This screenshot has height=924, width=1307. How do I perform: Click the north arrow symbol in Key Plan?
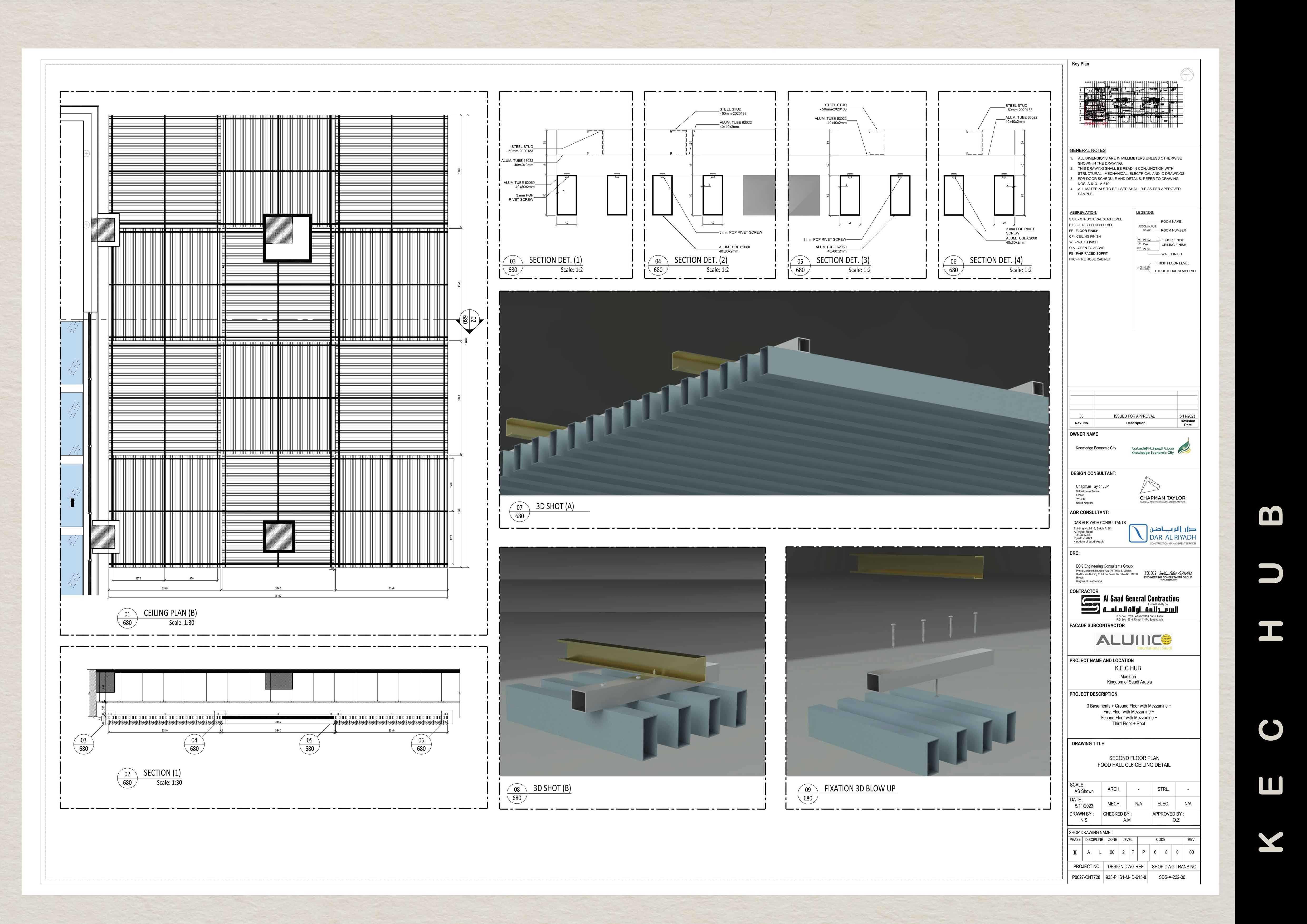pyautogui.click(x=1186, y=75)
